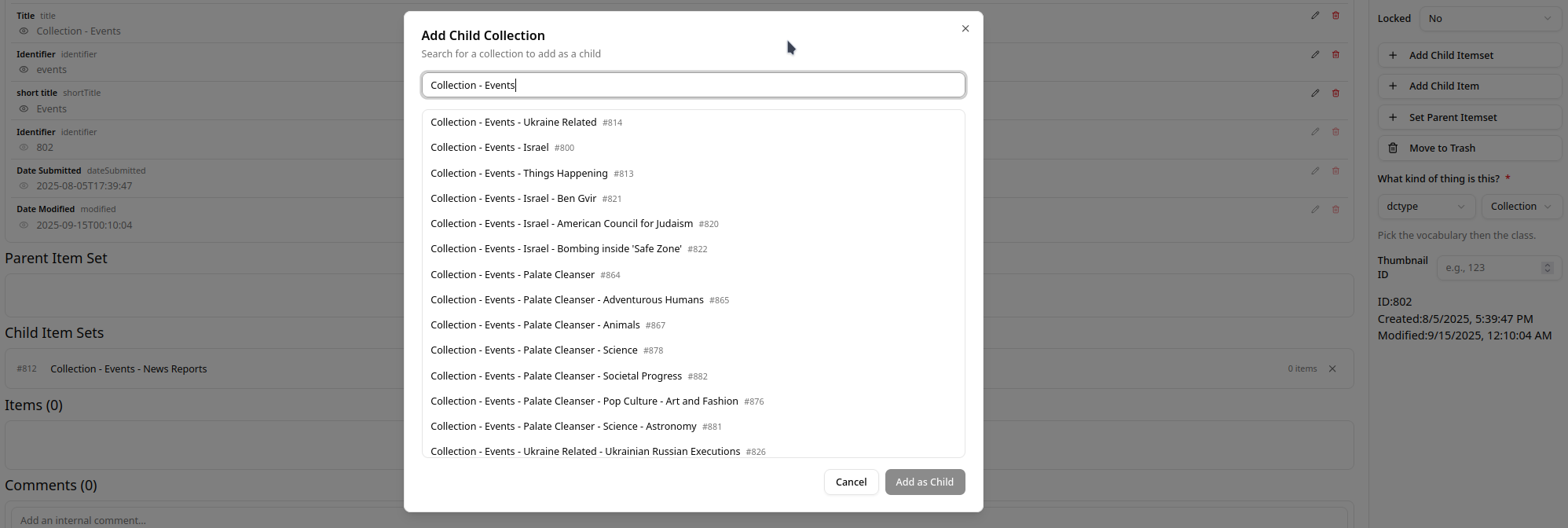Choose Collection - Events - Israel #800

694,148
